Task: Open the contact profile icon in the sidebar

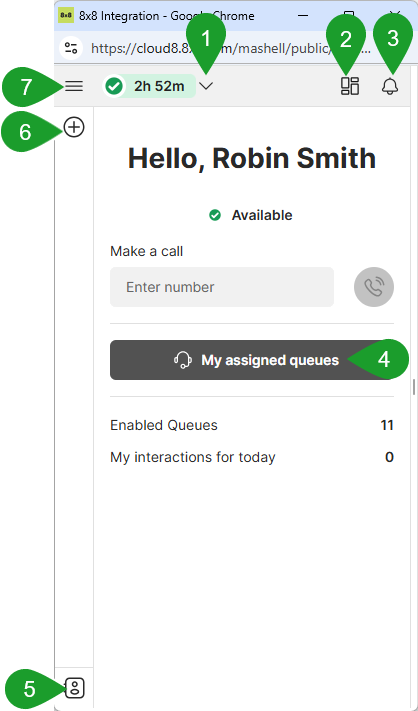Action: point(75,688)
